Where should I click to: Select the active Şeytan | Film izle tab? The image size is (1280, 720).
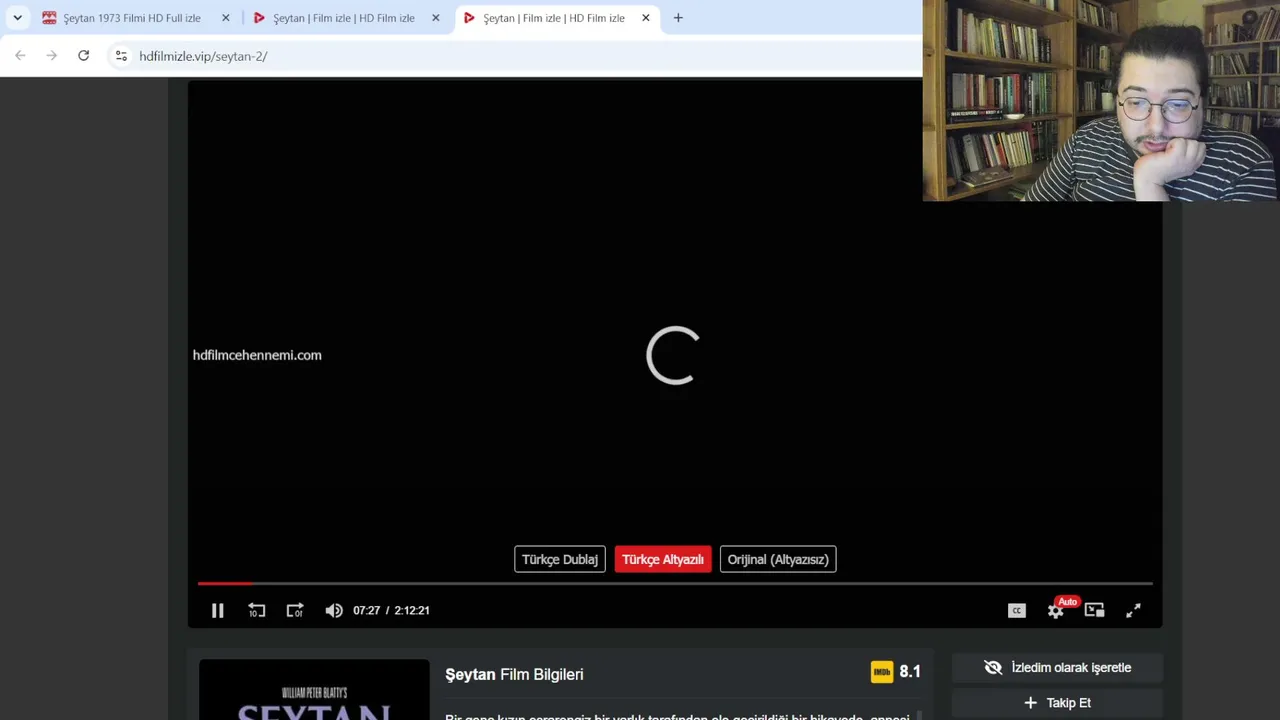[x=553, y=18]
